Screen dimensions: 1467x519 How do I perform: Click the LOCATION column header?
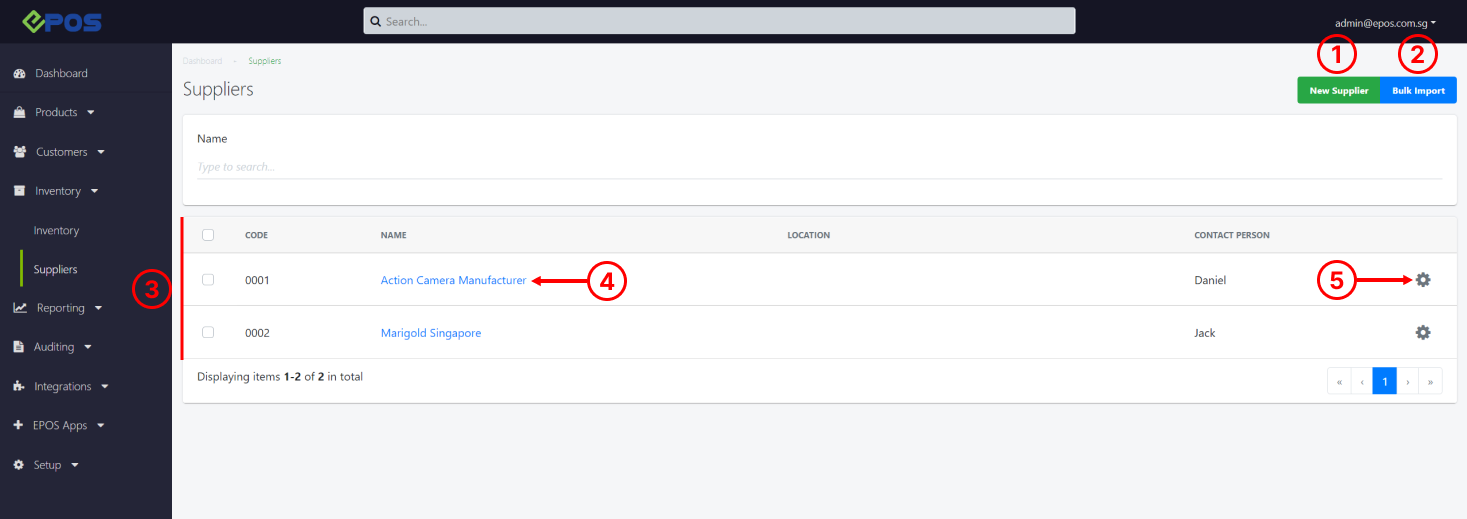pyautogui.click(x=809, y=236)
